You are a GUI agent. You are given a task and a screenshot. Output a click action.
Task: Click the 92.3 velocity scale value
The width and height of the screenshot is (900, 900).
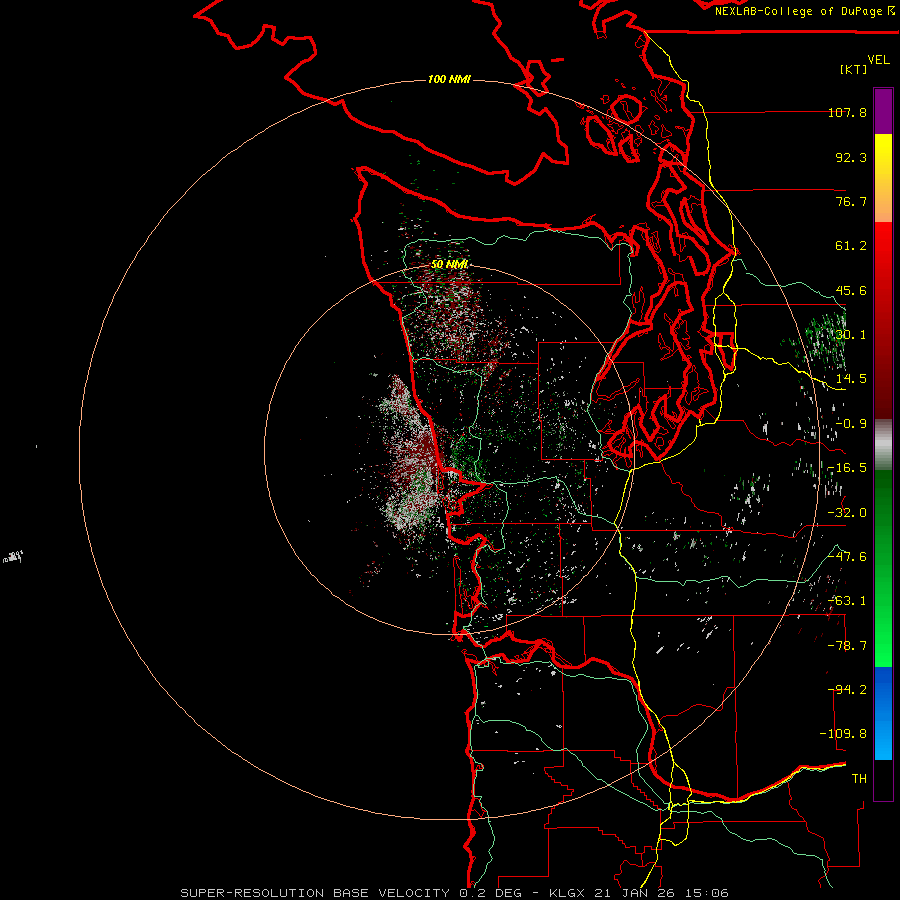click(851, 157)
